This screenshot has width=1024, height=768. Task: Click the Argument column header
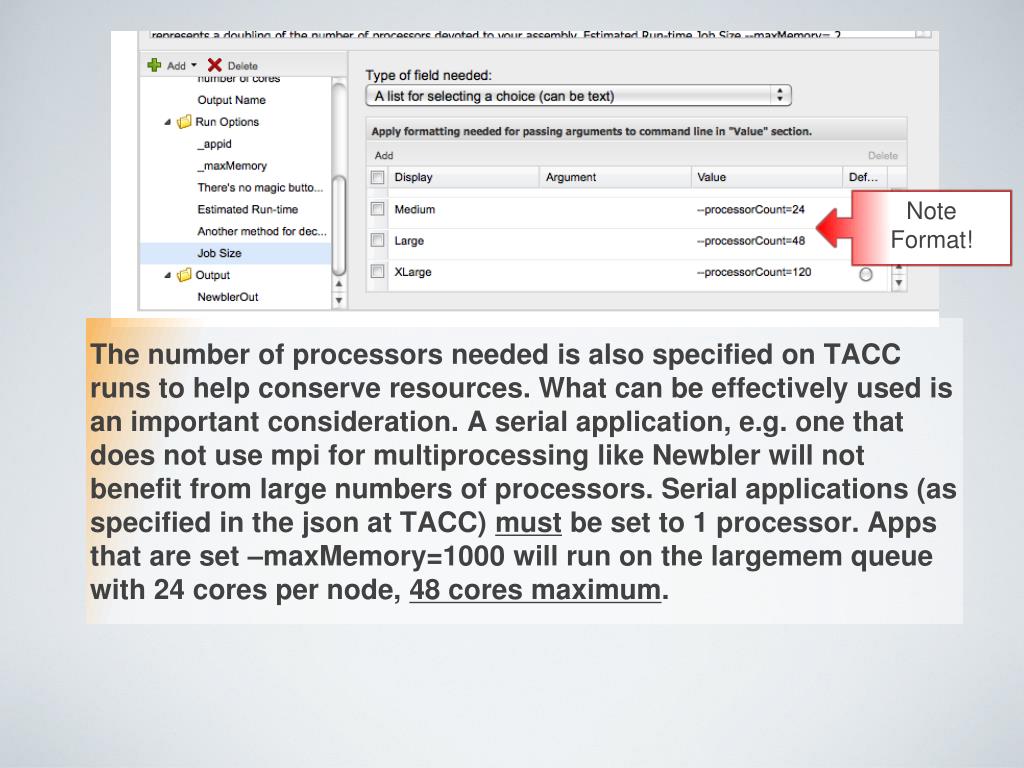click(x=615, y=177)
